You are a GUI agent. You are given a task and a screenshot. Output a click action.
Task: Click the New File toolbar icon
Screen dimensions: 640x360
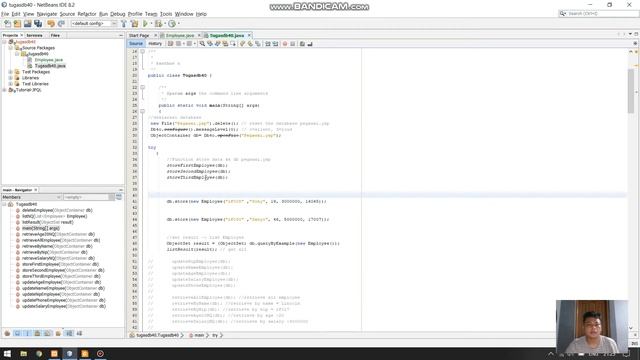(7, 24)
